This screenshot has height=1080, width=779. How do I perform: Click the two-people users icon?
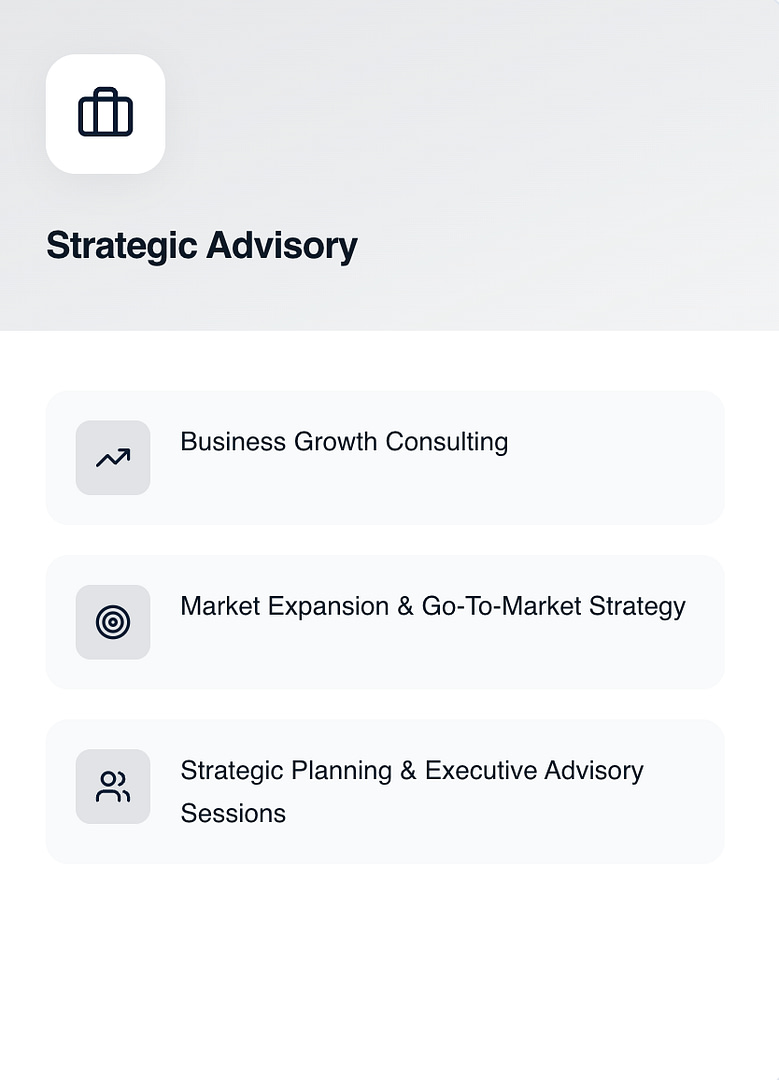(x=113, y=786)
